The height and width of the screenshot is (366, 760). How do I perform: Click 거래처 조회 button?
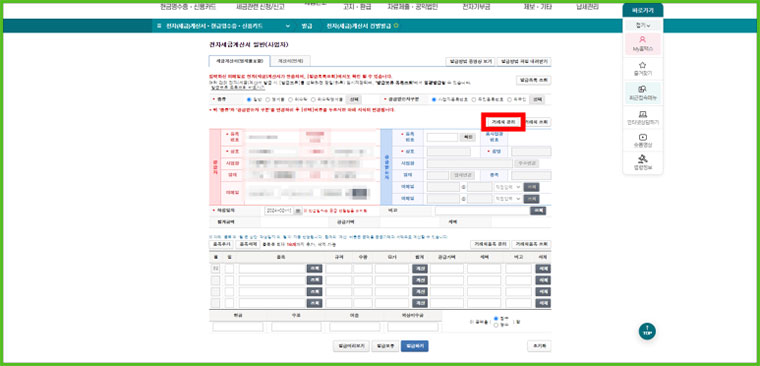point(537,122)
